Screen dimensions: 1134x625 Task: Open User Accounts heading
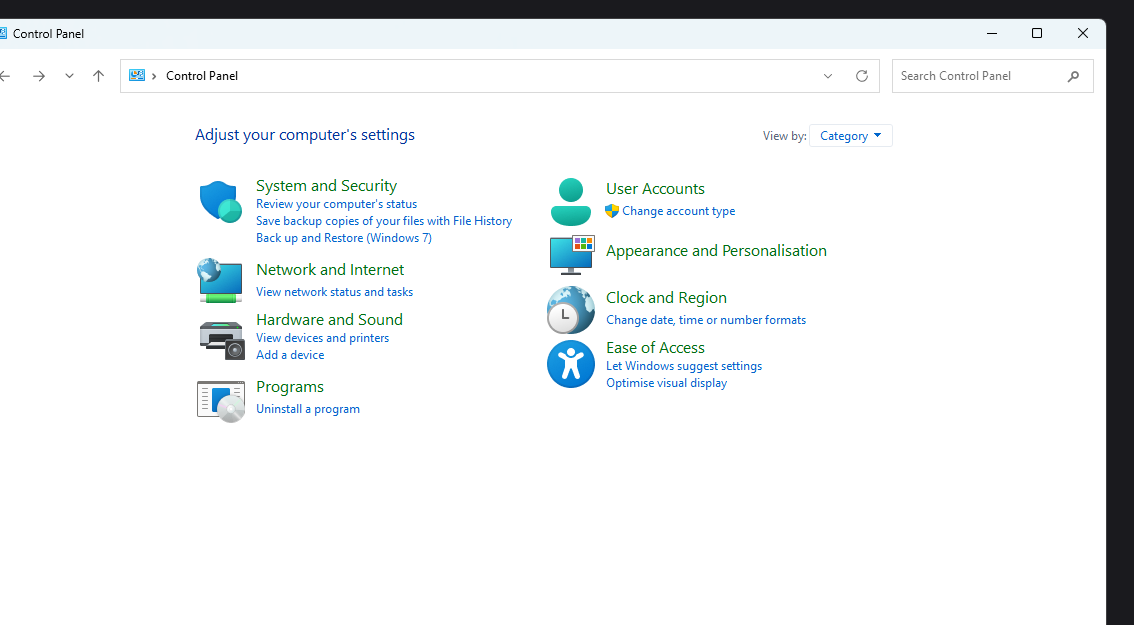coord(655,188)
